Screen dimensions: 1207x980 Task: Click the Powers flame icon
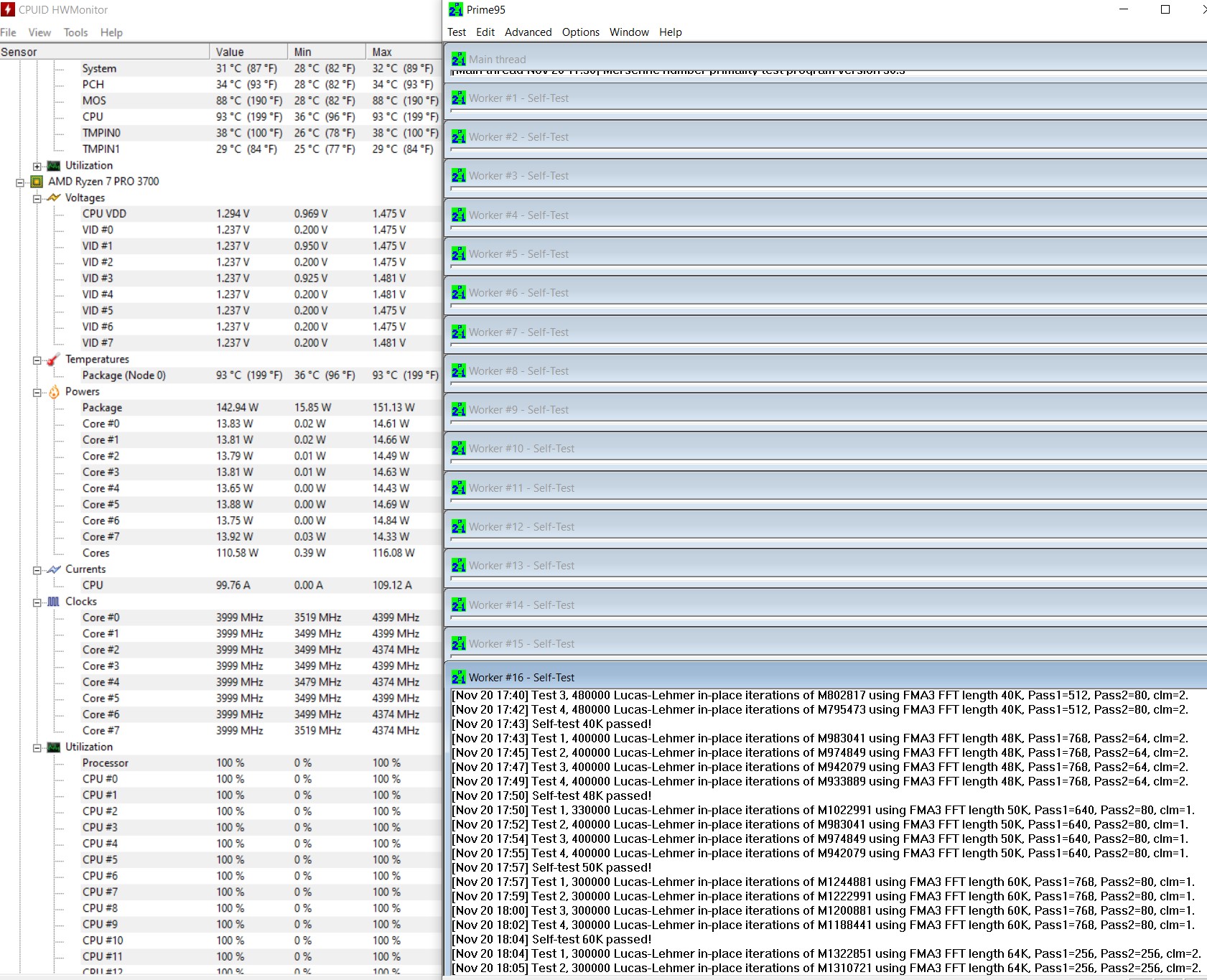[x=54, y=391]
